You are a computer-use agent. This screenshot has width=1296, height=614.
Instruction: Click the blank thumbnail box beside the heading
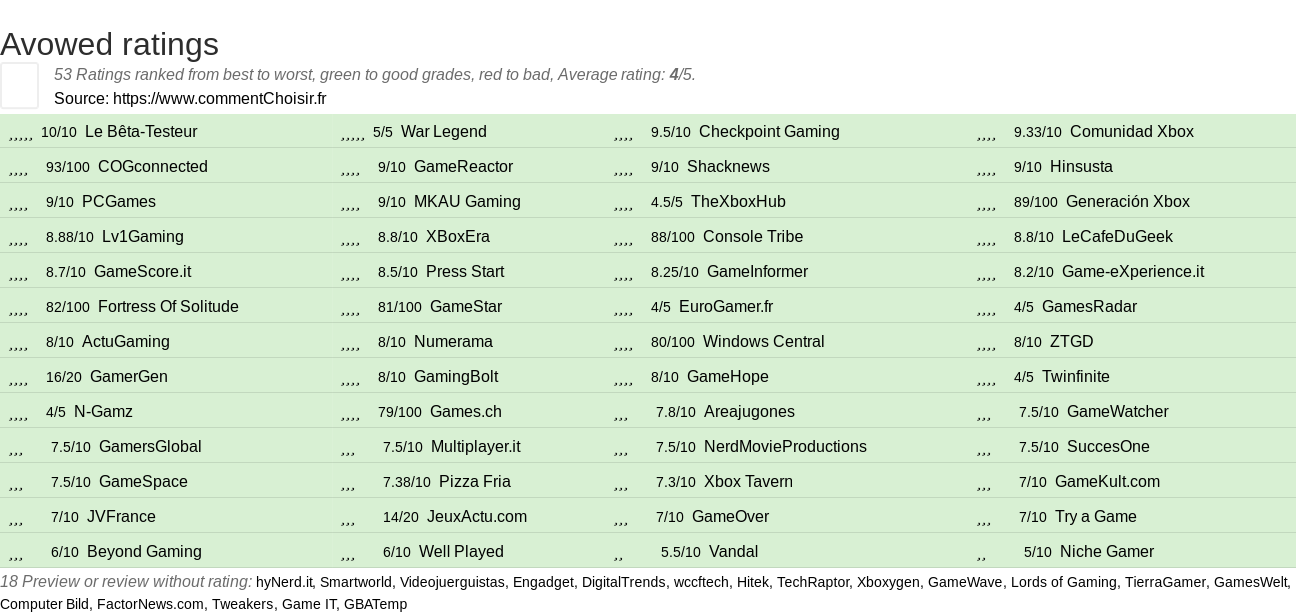(x=19, y=85)
